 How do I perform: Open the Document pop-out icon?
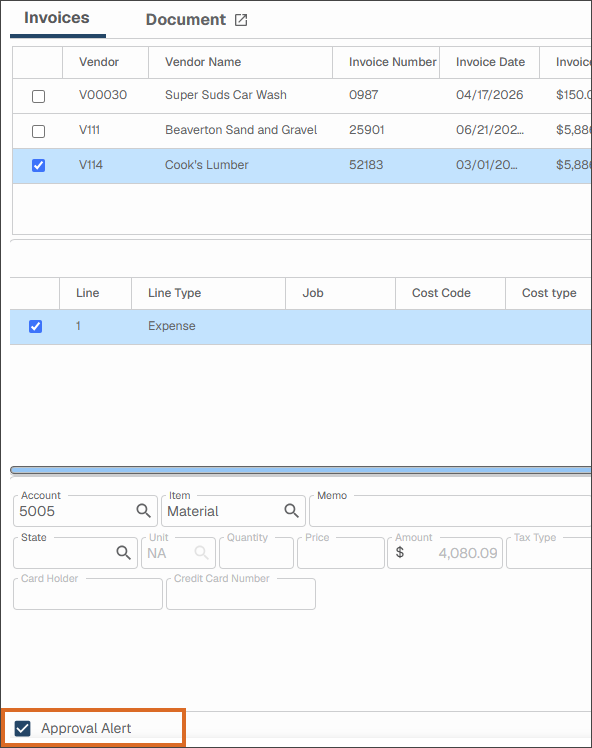241,20
